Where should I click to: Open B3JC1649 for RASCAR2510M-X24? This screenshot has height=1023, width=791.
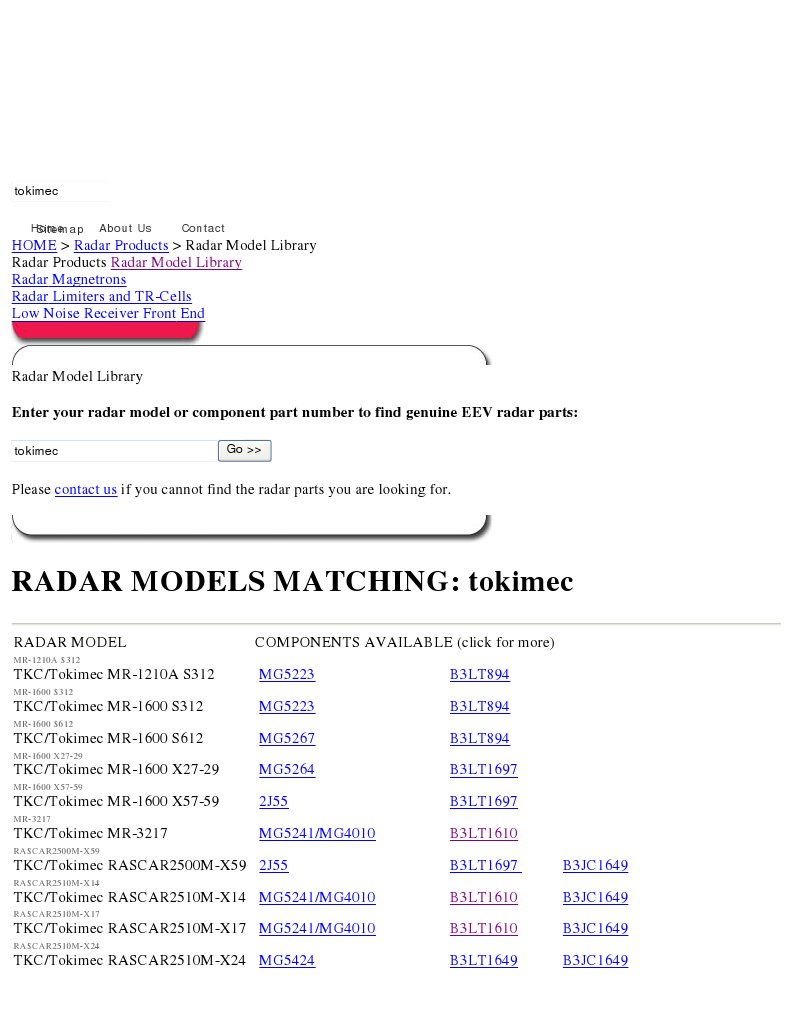pos(595,960)
